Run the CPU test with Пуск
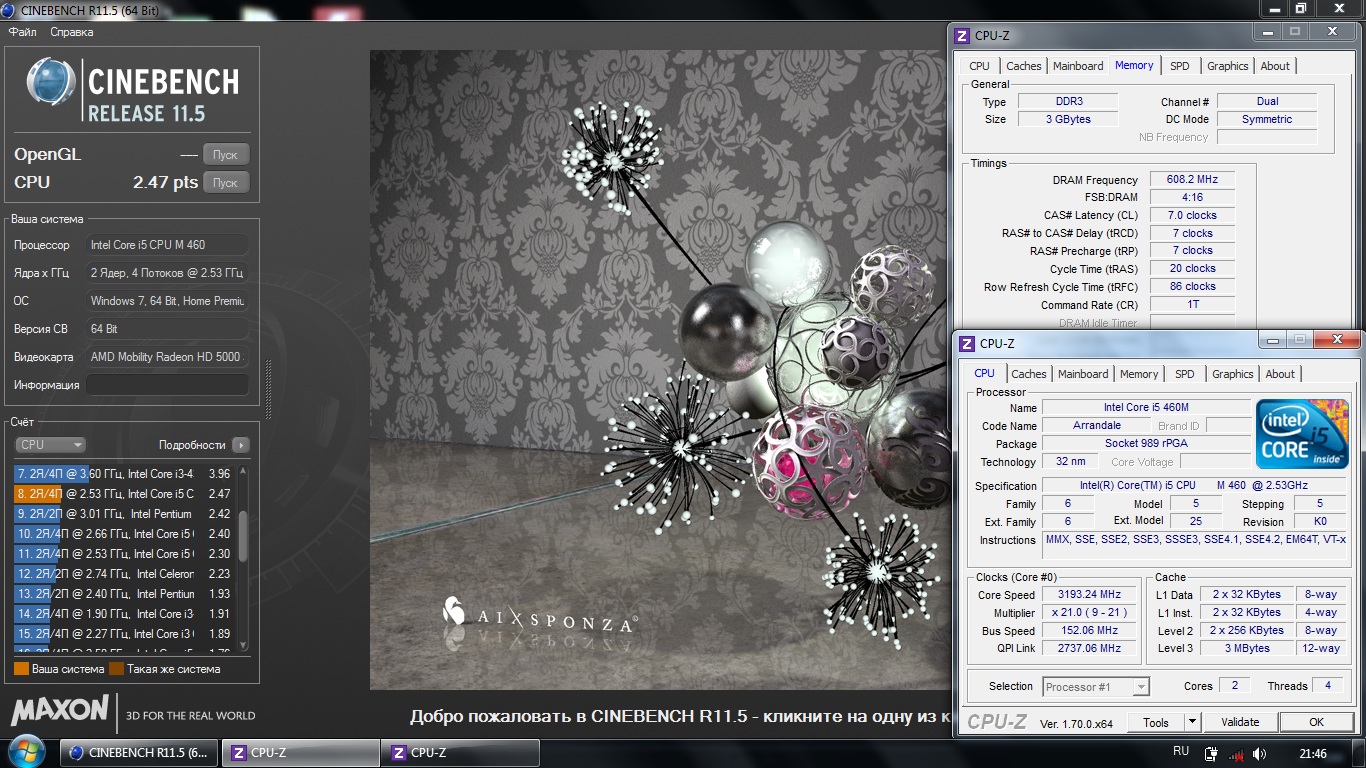Screen dimensions: 1366x768 pyautogui.click(x=226, y=183)
